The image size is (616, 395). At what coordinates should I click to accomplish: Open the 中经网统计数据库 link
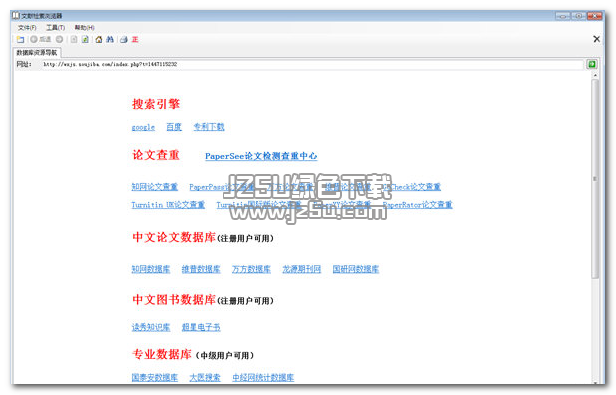(x=263, y=377)
